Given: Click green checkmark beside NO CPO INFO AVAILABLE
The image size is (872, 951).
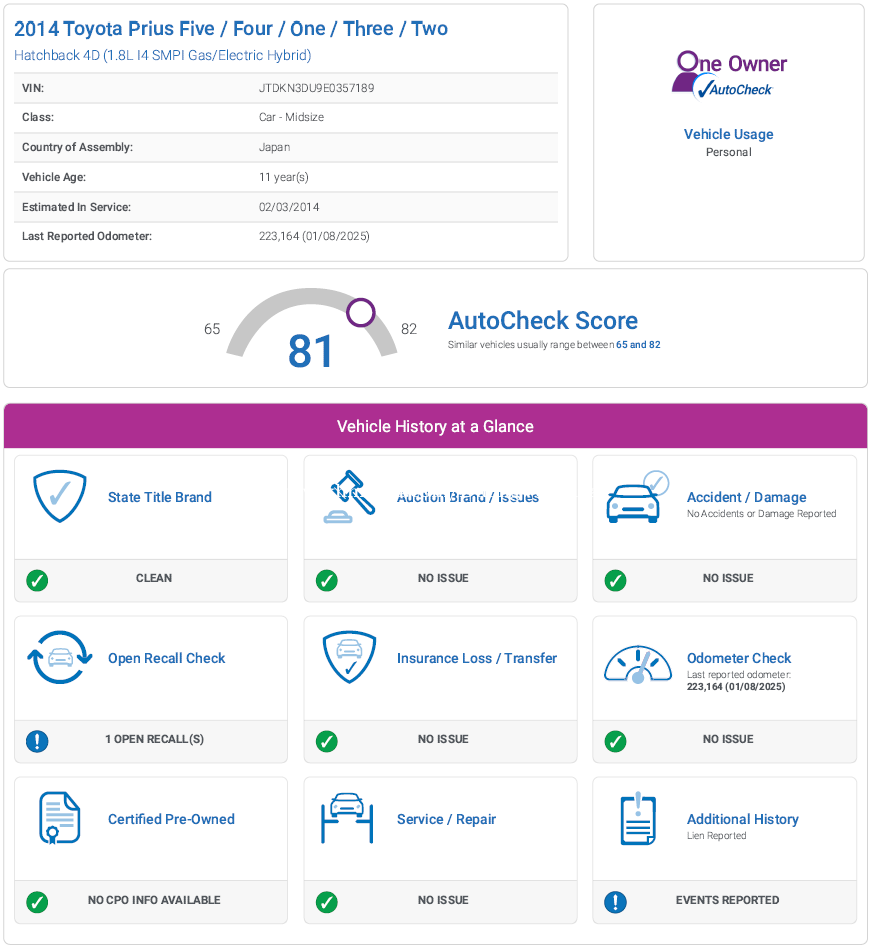Looking at the screenshot, I should (x=37, y=902).
